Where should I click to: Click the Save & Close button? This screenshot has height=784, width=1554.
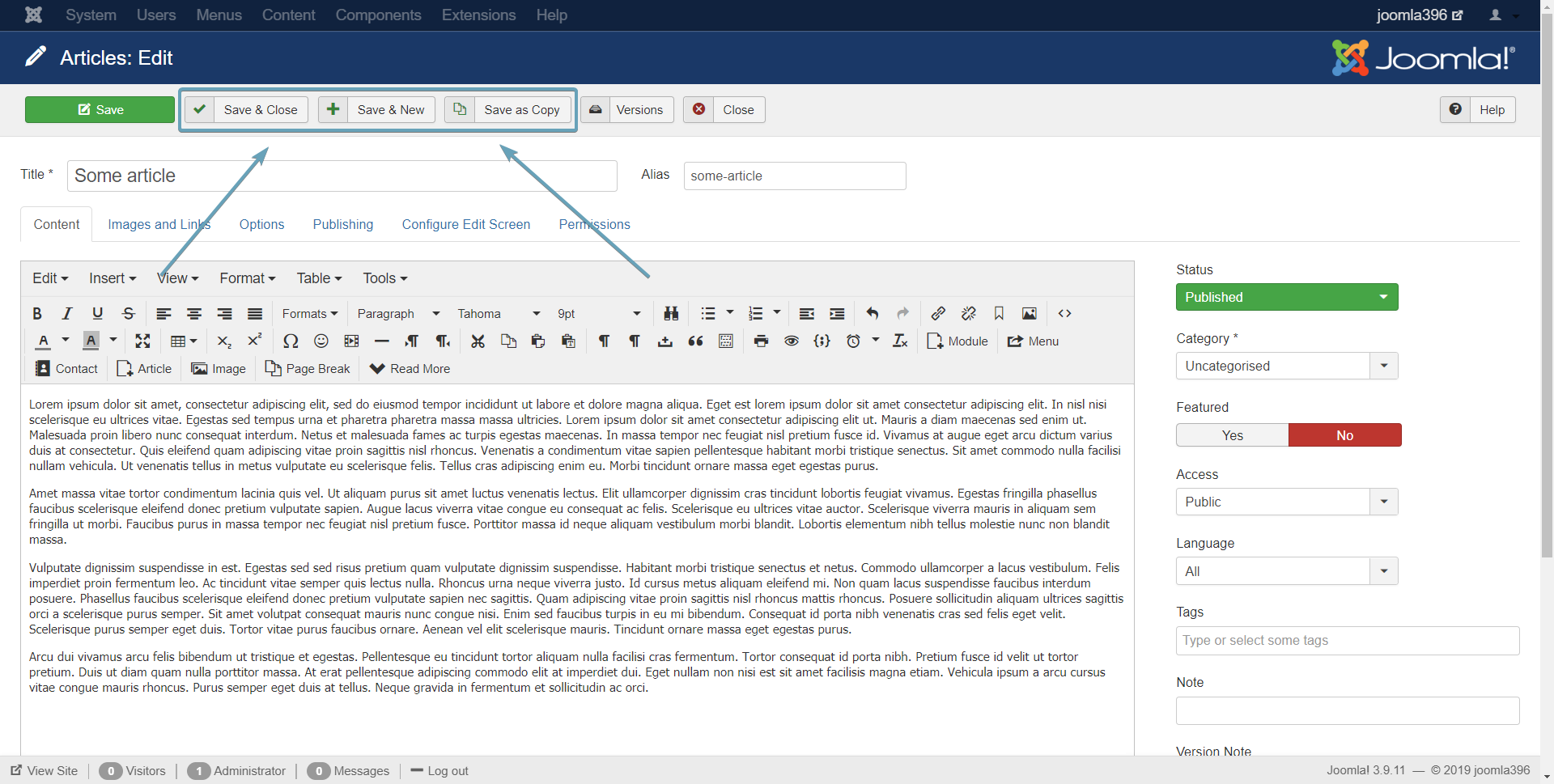(247, 110)
